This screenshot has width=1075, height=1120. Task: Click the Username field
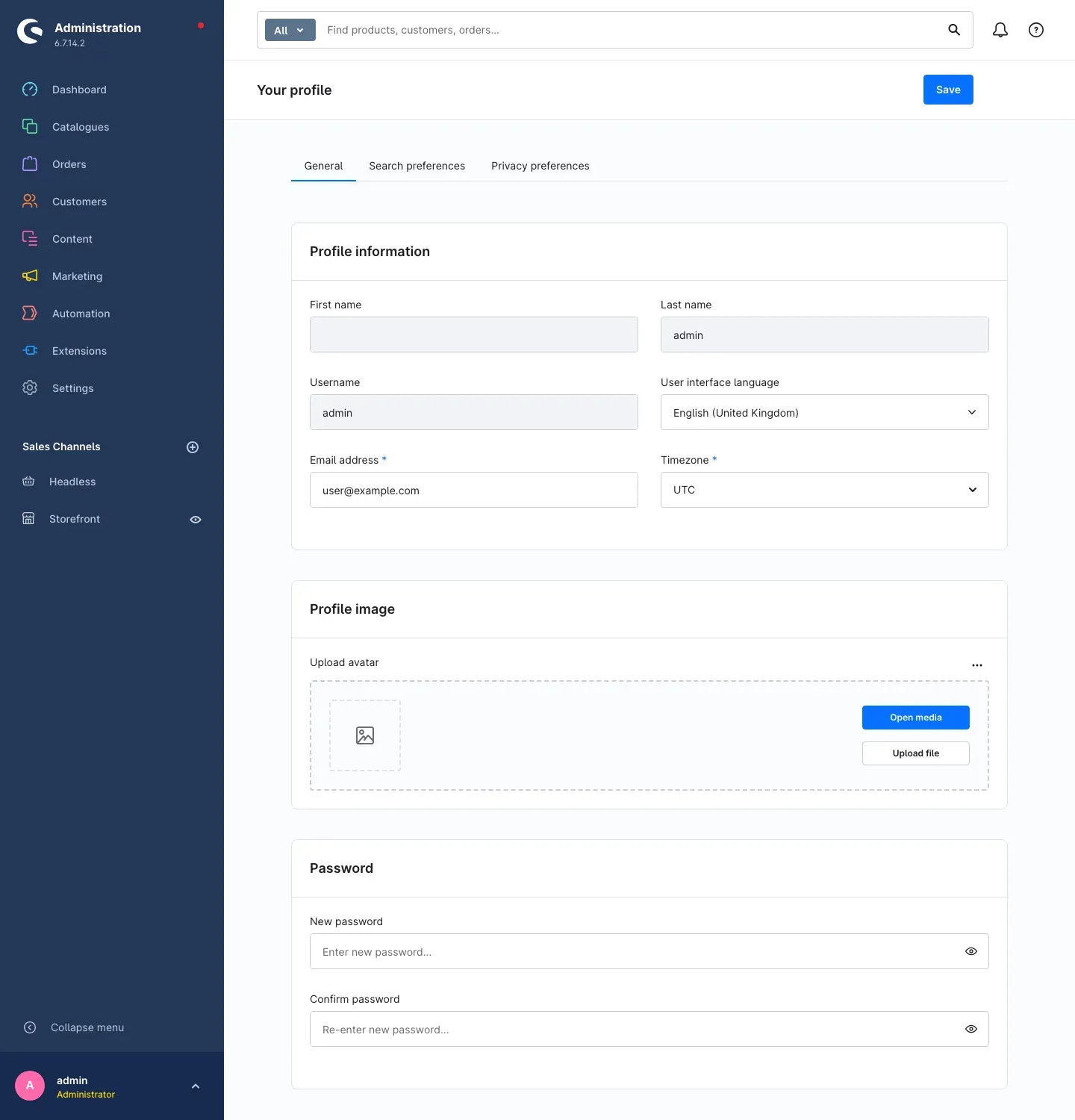474,412
